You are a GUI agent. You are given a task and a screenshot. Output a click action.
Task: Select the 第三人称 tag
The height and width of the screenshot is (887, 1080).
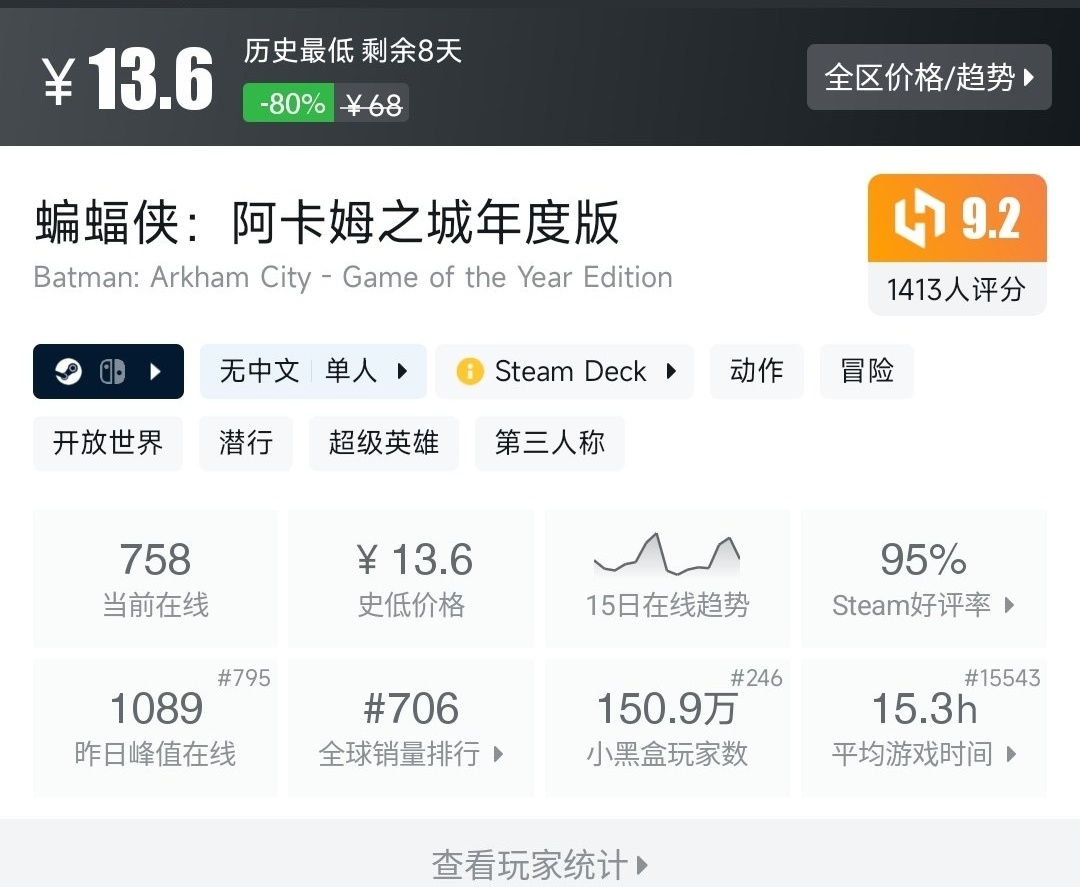click(550, 443)
